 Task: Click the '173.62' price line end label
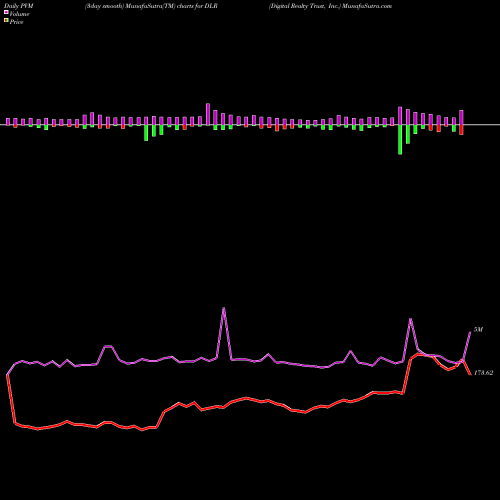pyautogui.click(x=483, y=373)
